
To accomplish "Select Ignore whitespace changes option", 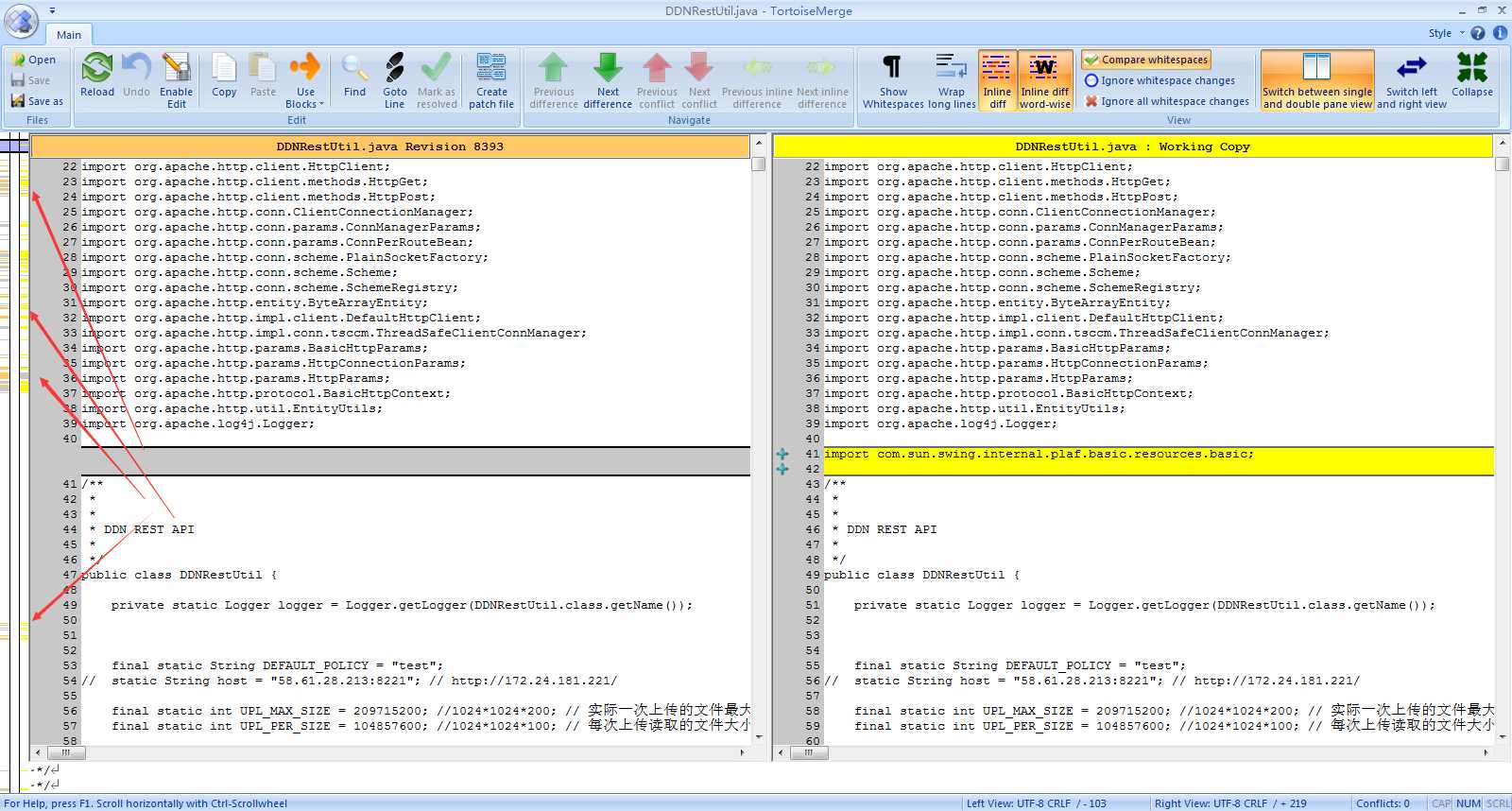I will coord(1160,80).
